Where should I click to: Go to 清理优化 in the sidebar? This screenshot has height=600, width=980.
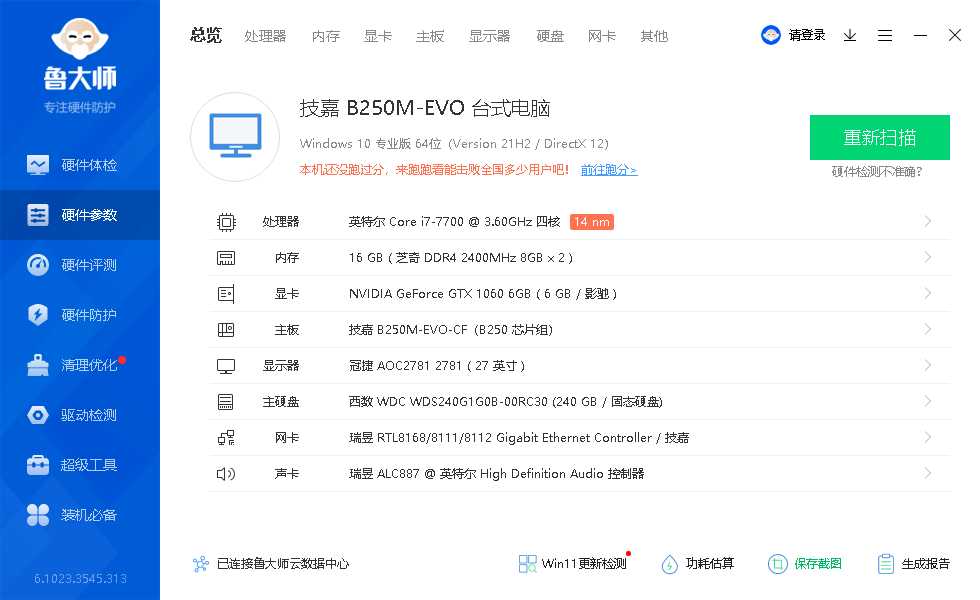click(x=80, y=365)
